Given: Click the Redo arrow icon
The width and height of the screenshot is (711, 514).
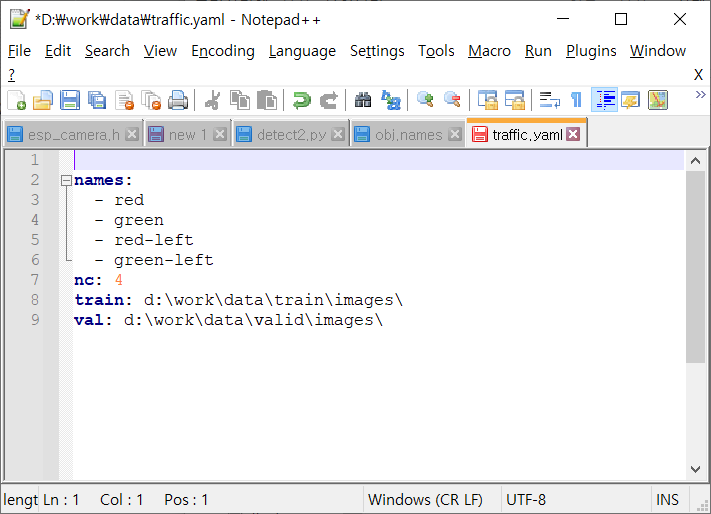Looking at the screenshot, I should click(x=329, y=100).
